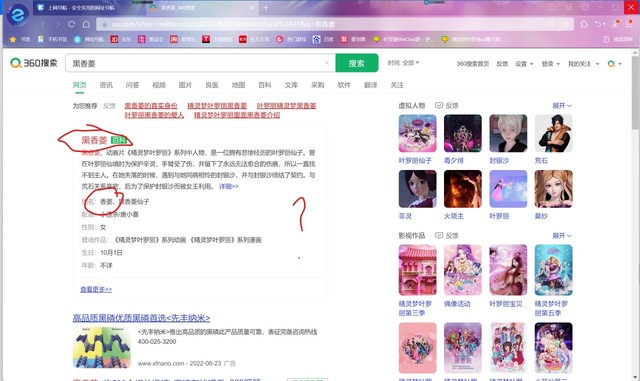640x381 pixels.
Task: Switch to the 翻译 tab
Action: 371,85
